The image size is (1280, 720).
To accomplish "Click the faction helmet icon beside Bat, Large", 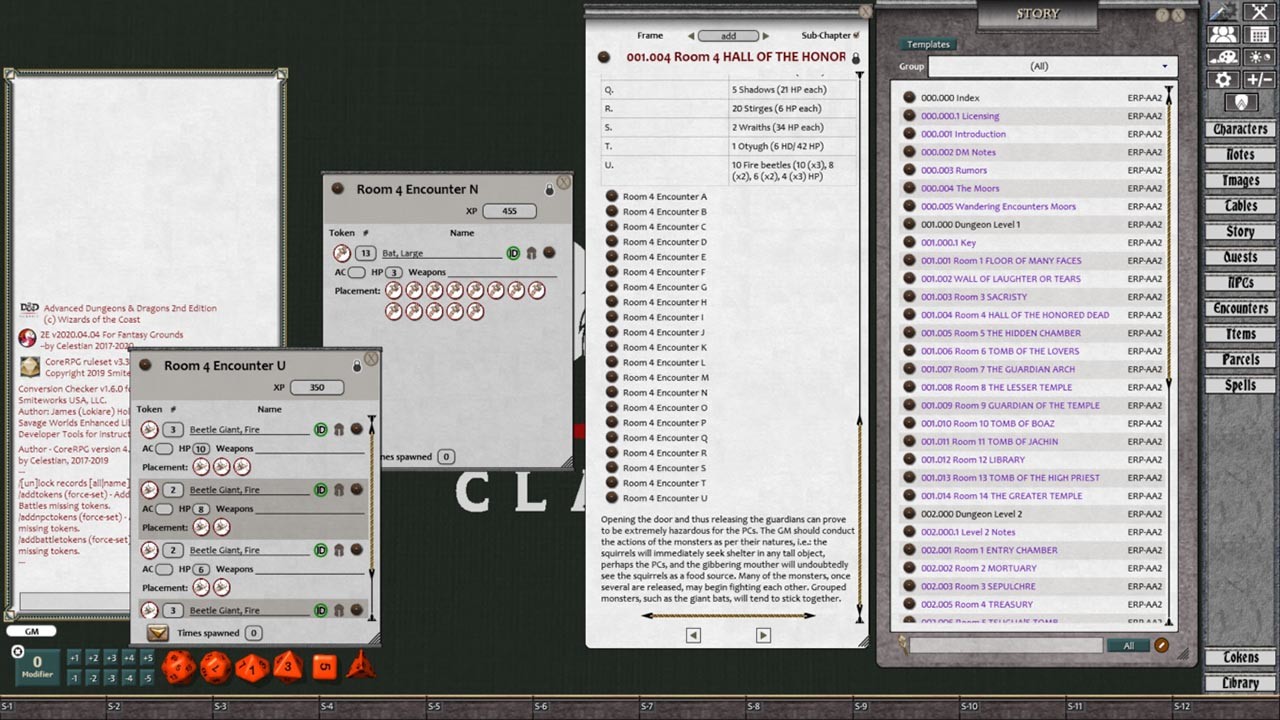I will pos(532,253).
